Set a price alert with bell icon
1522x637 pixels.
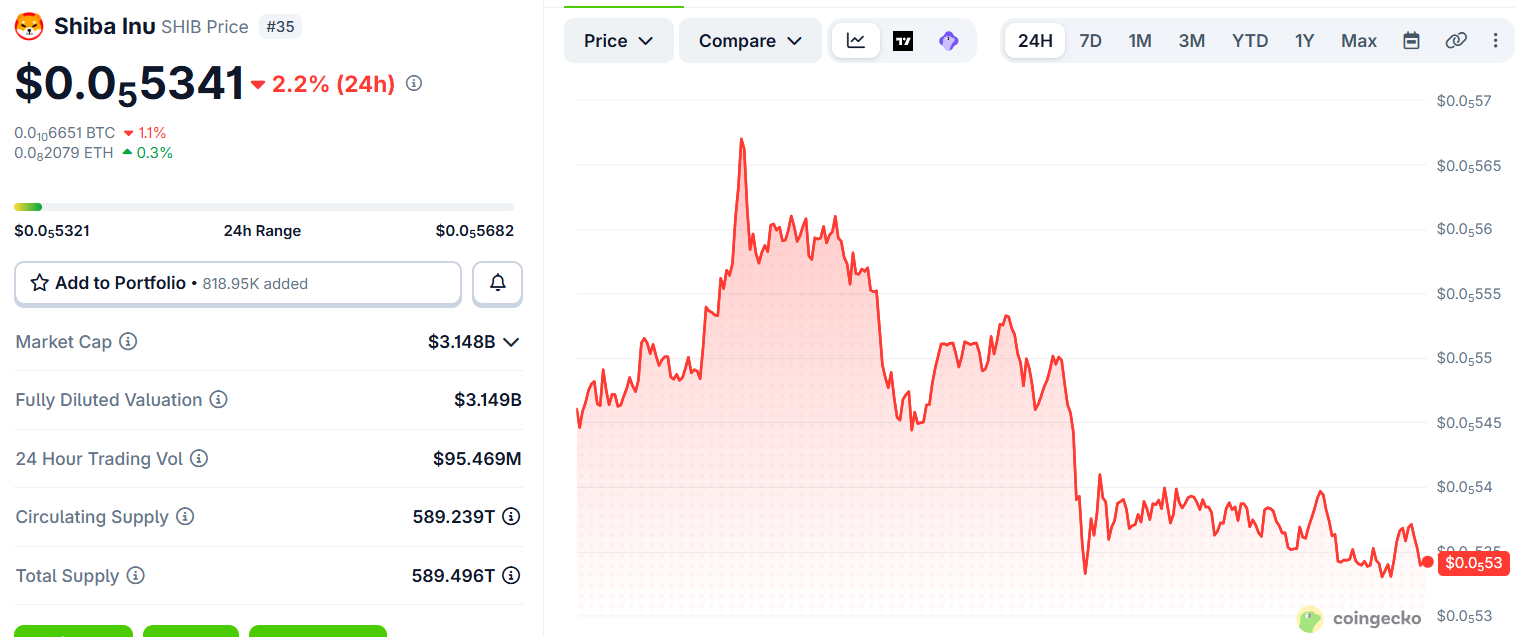(x=497, y=283)
